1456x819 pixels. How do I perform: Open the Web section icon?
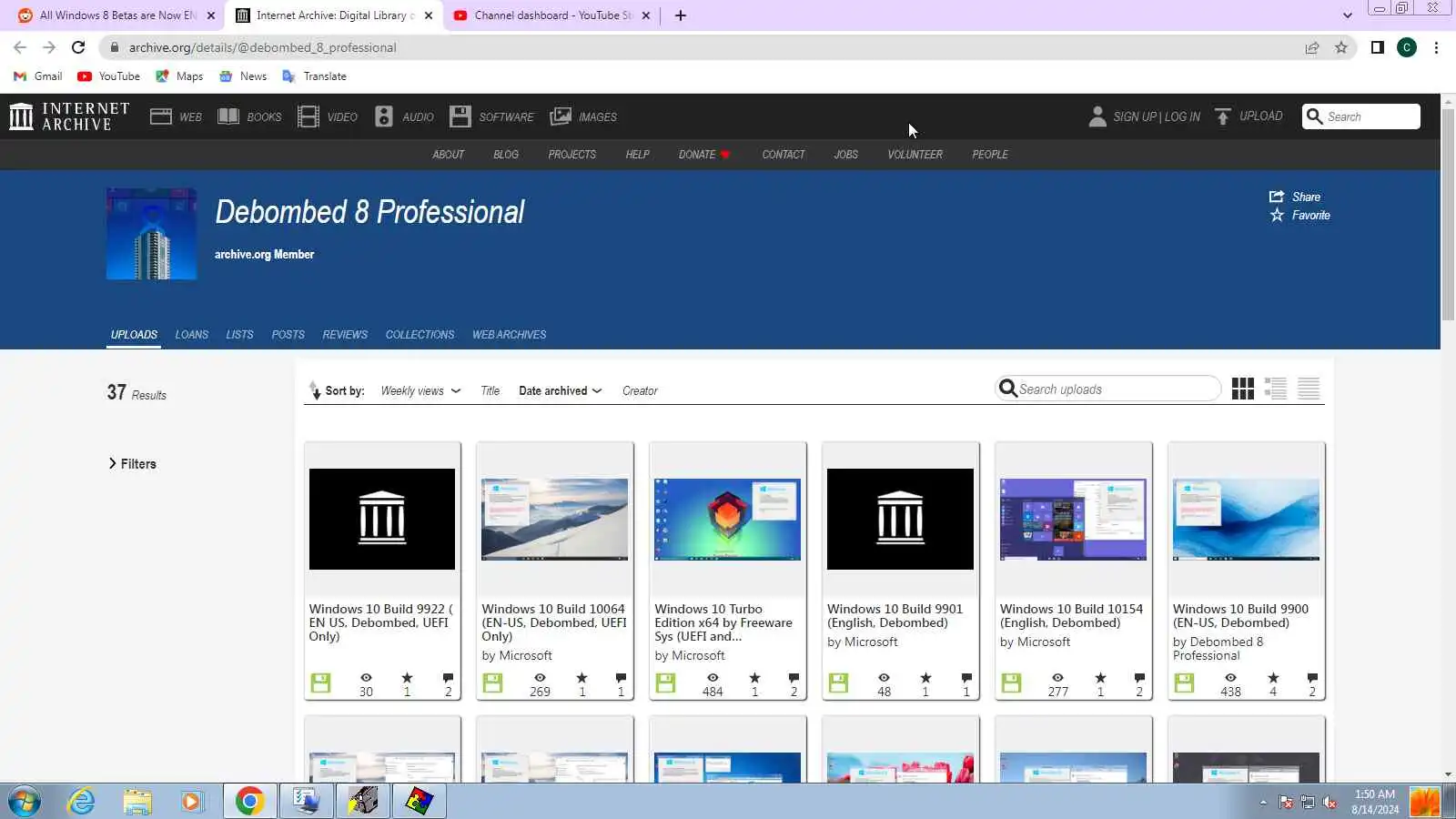tap(161, 116)
